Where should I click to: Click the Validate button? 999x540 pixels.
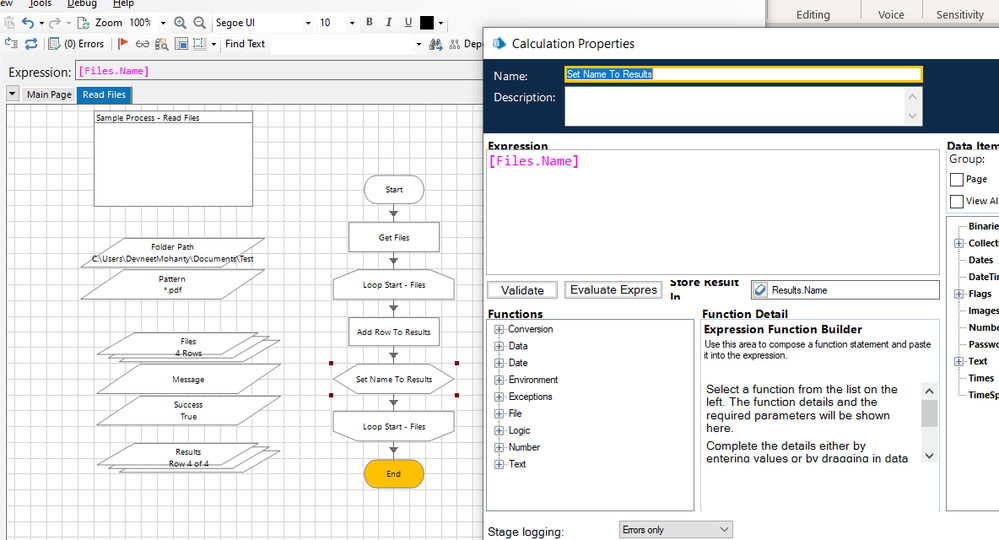click(x=522, y=290)
